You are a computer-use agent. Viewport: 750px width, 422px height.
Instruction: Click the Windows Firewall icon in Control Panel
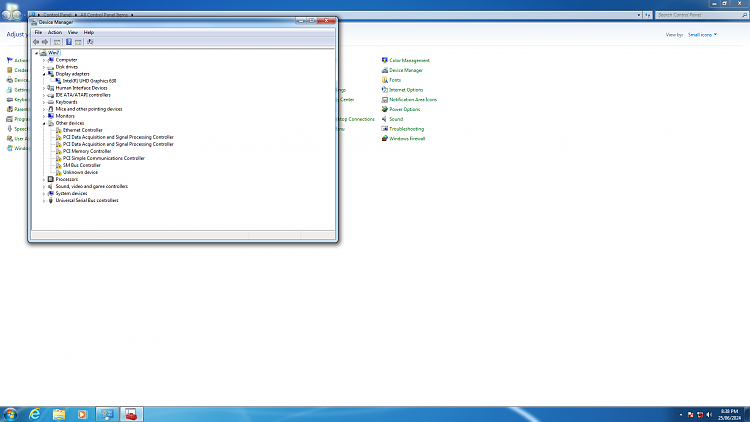pos(385,139)
